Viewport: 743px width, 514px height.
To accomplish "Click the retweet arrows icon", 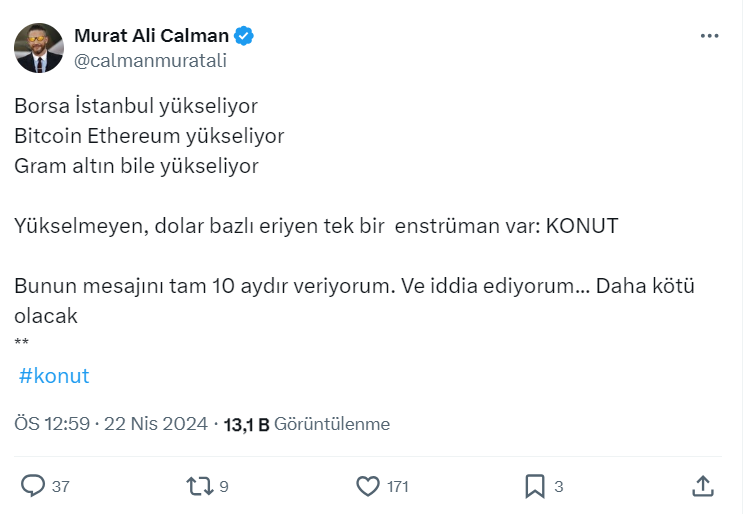I will tap(200, 486).
